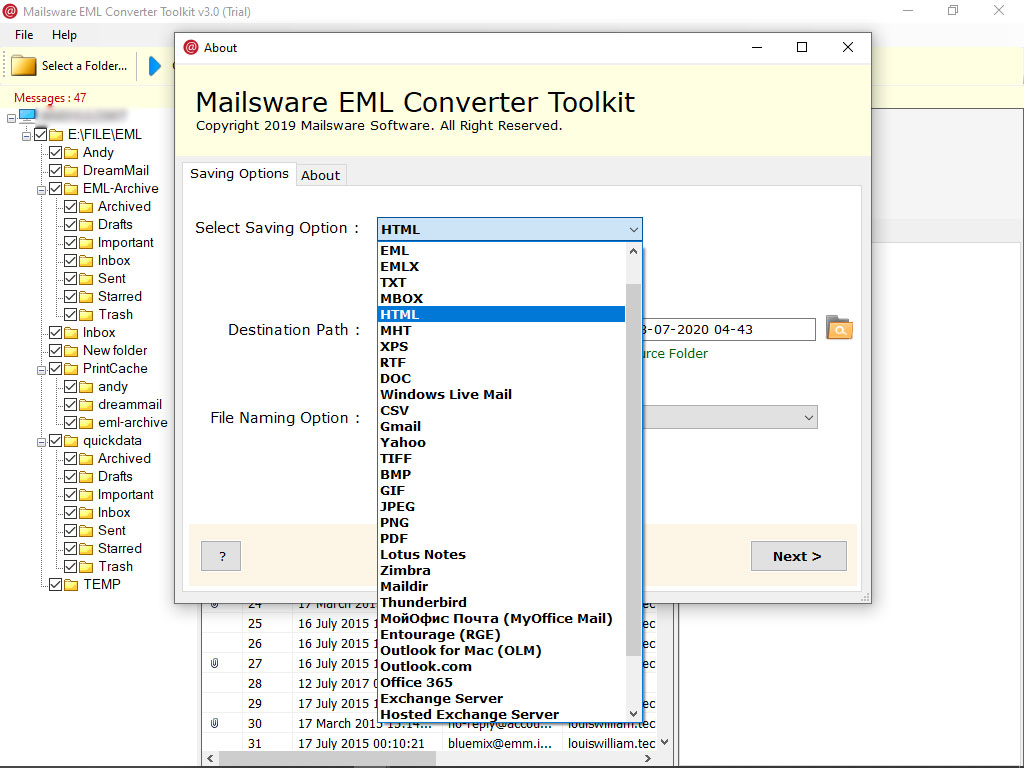Click the question mark help button
This screenshot has height=768, width=1024.
[220, 556]
